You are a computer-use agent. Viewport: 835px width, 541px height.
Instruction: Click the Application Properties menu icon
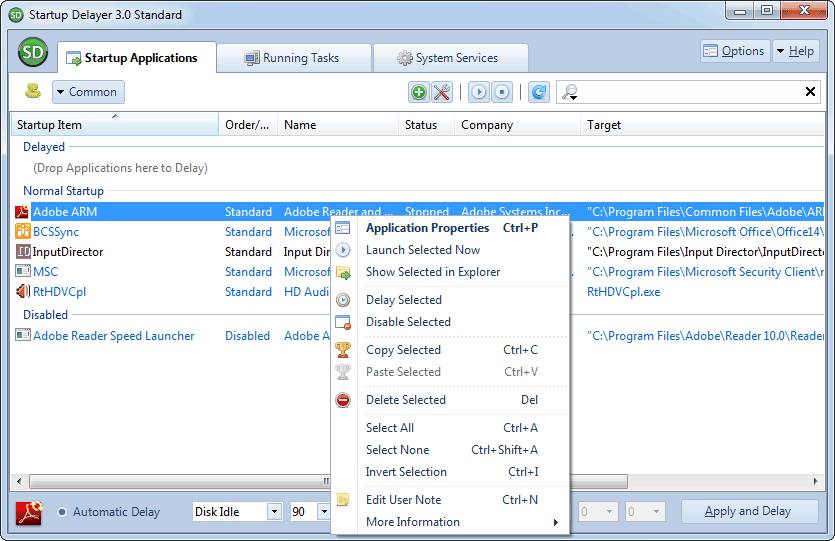pos(343,228)
